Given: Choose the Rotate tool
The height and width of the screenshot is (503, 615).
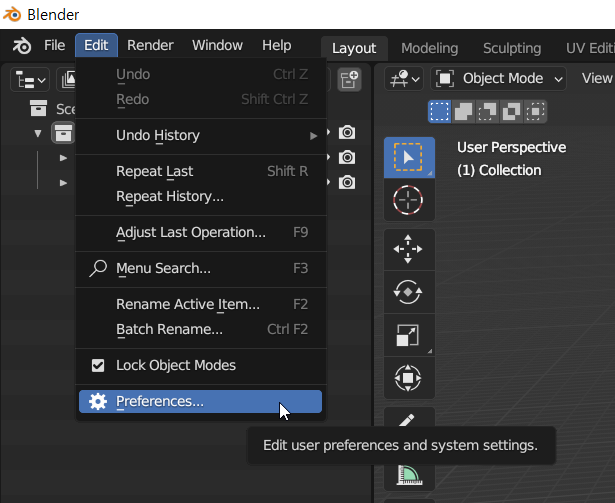Looking at the screenshot, I should (x=409, y=292).
